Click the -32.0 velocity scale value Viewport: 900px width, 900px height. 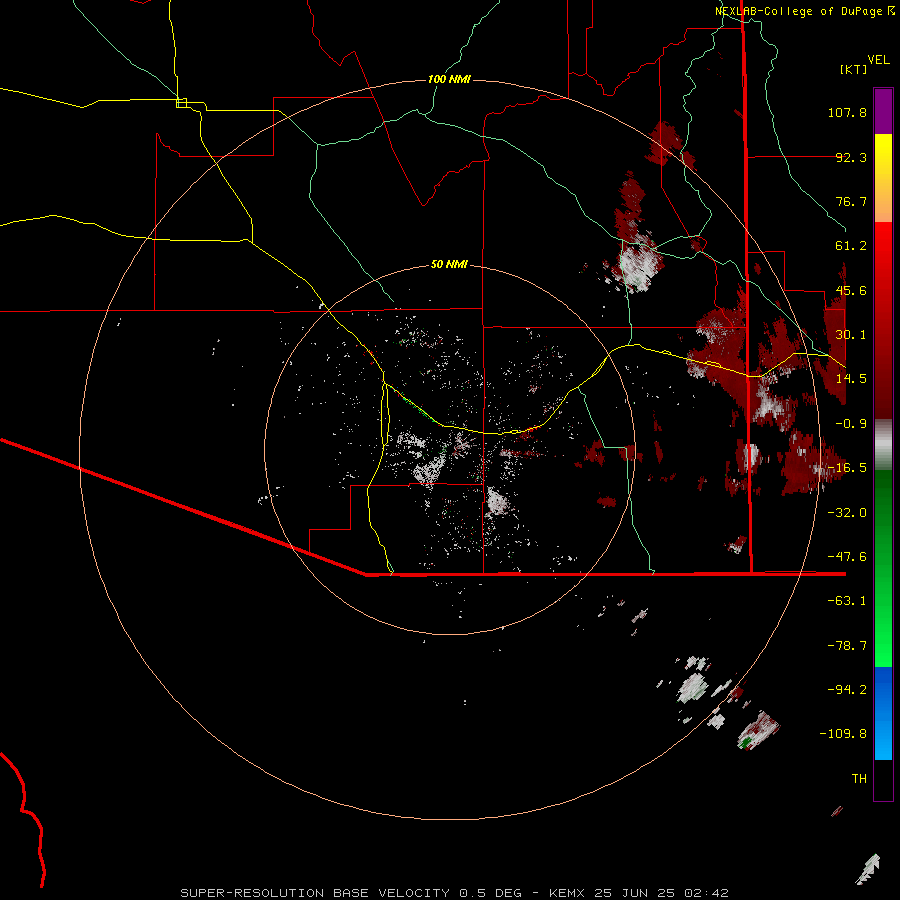point(847,513)
